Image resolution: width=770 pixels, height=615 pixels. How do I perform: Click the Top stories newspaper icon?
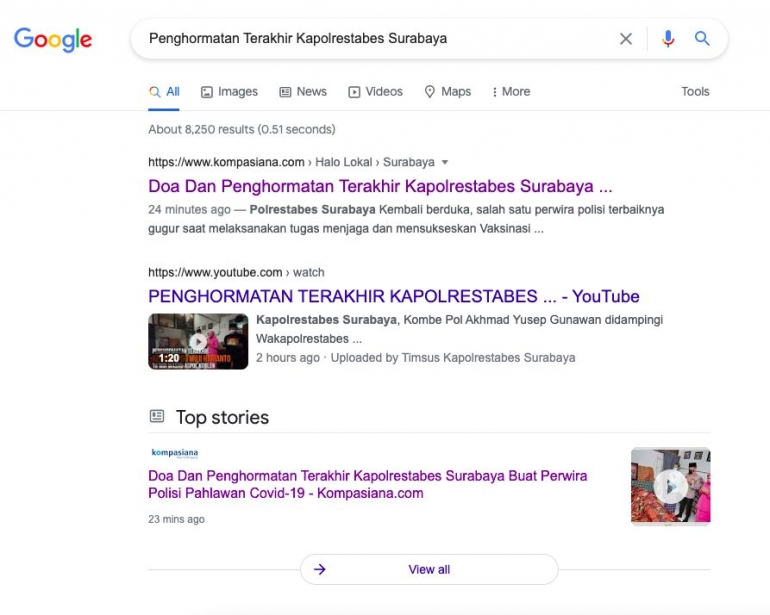click(157, 417)
